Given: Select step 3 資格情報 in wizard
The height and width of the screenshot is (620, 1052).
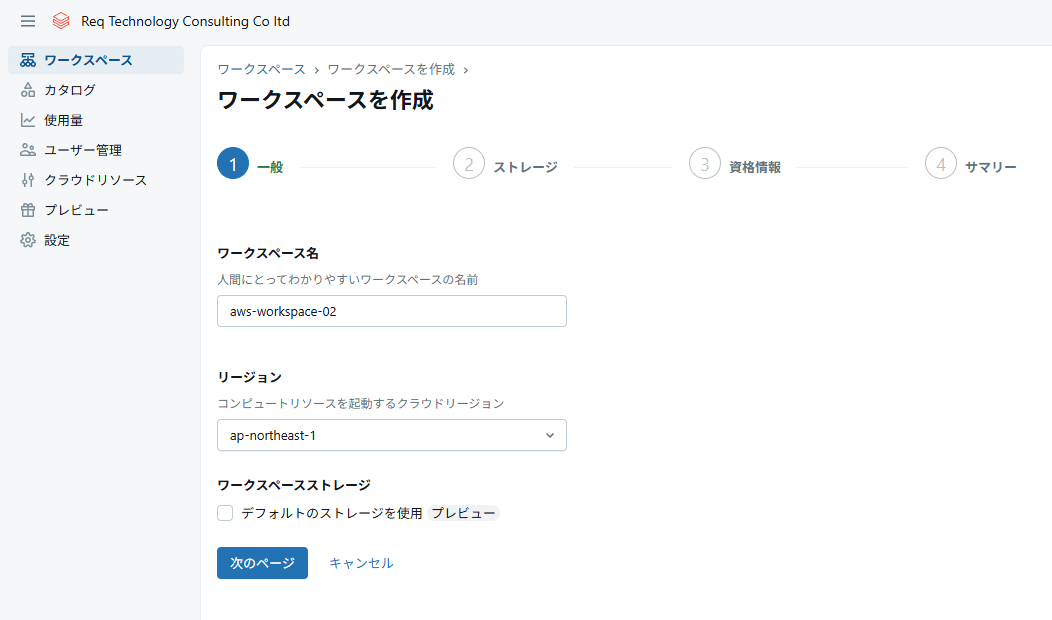Looking at the screenshot, I should (705, 164).
